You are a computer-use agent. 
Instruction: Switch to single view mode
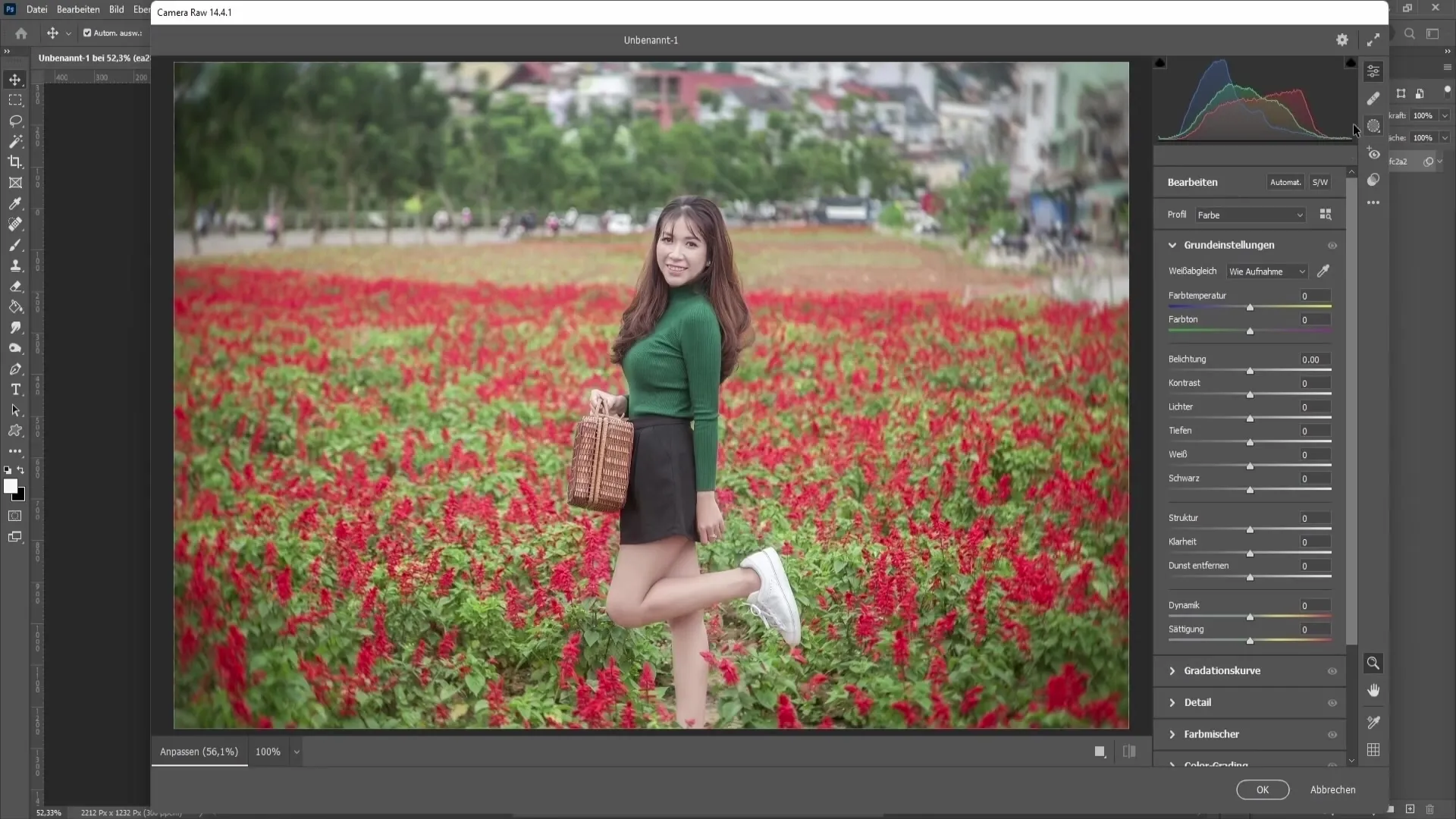[1100, 752]
